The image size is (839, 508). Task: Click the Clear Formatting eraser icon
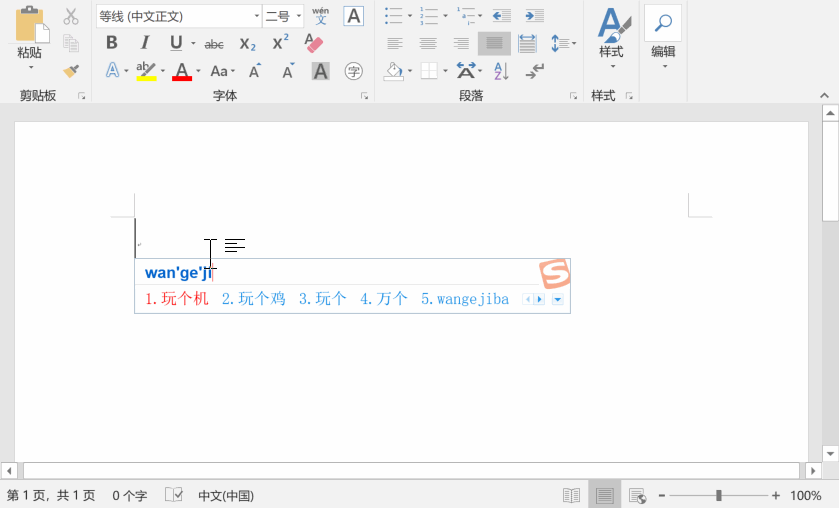click(314, 44)
